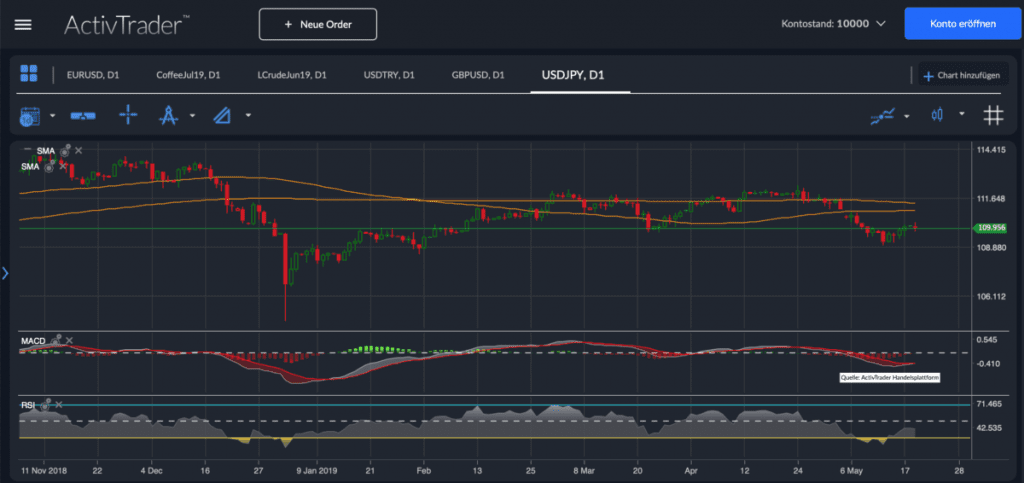This screenshot has width=1024, height=483.
Task: Click price axis label 106.112
Action: point(990,296)
